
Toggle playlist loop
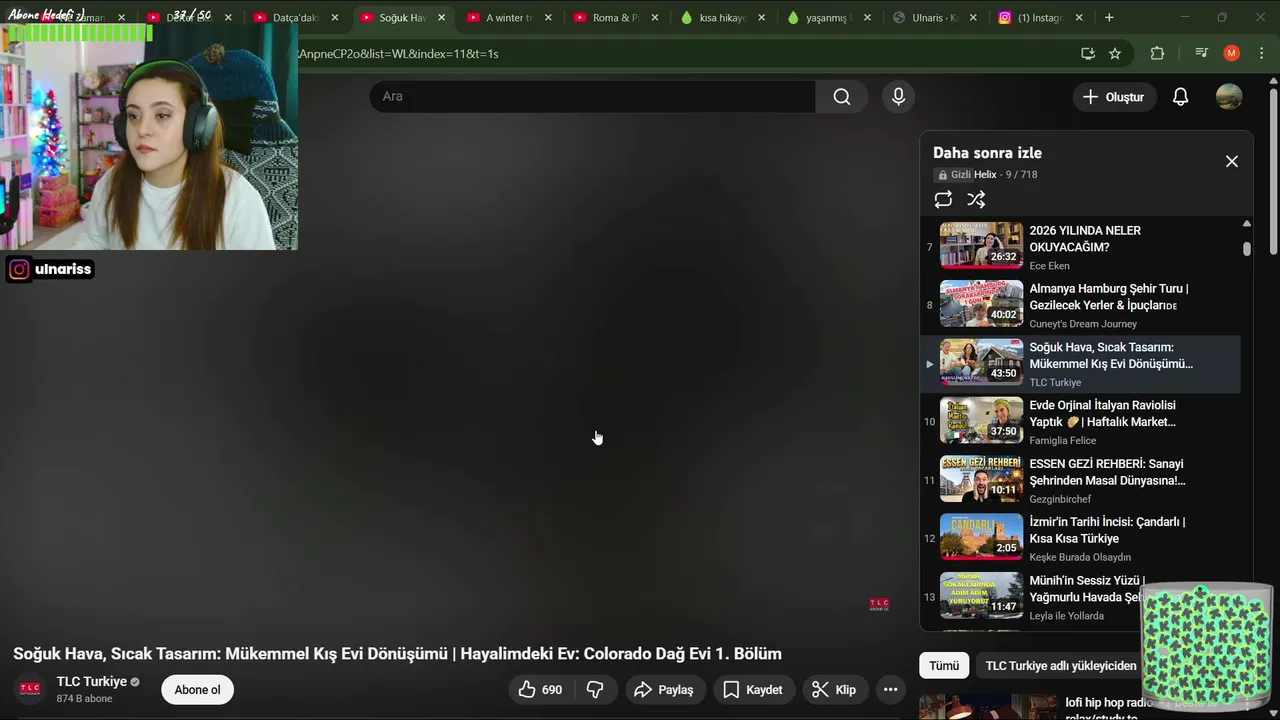[943, 199]
